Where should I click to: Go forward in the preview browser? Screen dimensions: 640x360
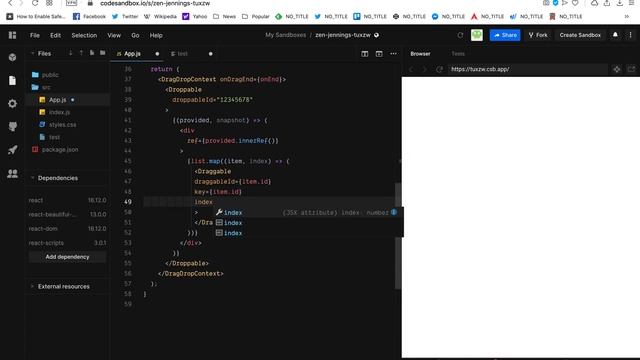(424, 69)
